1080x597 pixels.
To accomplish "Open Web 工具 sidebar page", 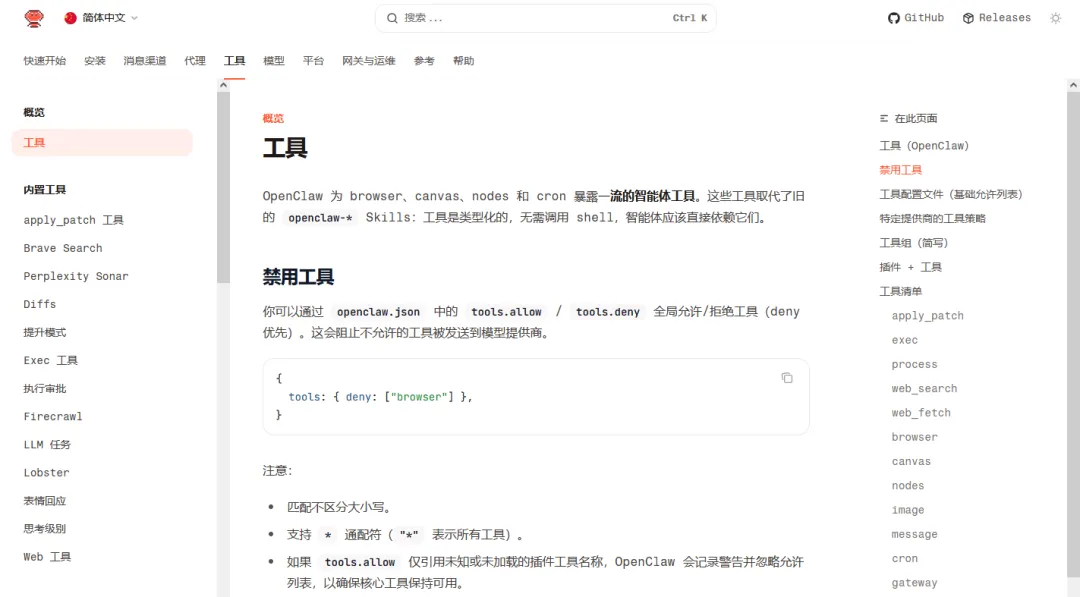I will [x=47, y=557].
